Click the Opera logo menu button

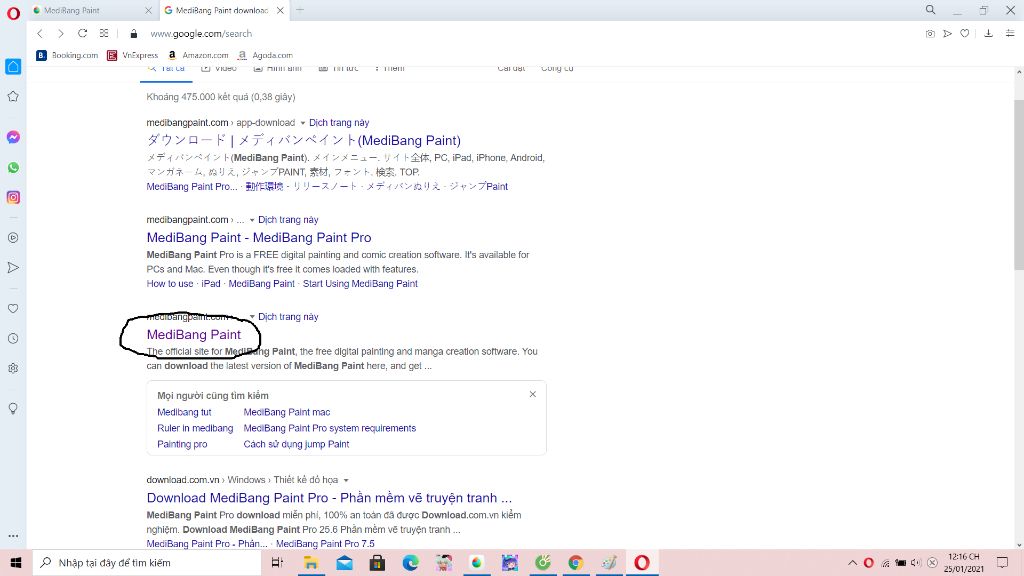[13, 13]
